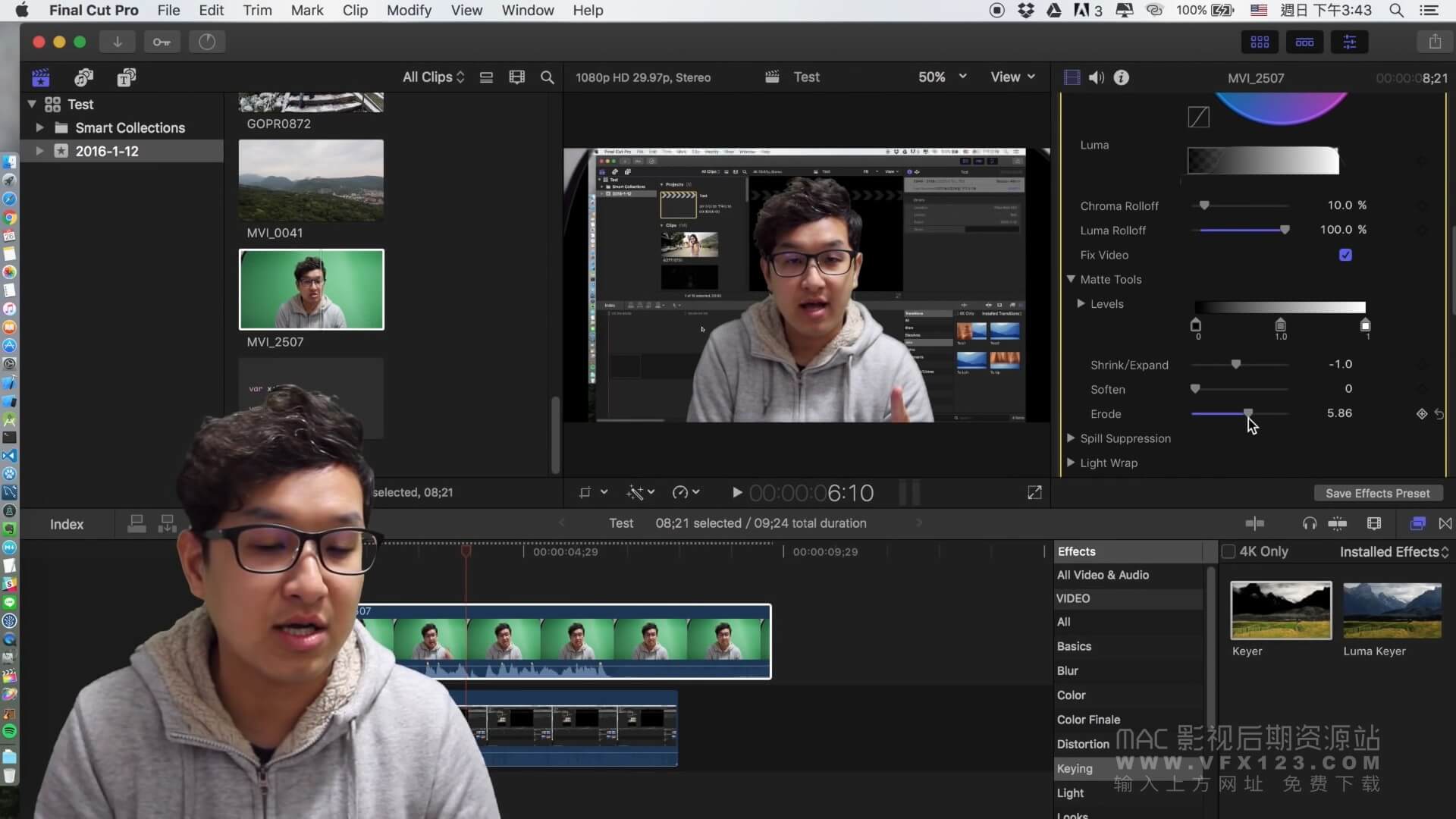Toggle browser list view icon

[x=486, y=77]
